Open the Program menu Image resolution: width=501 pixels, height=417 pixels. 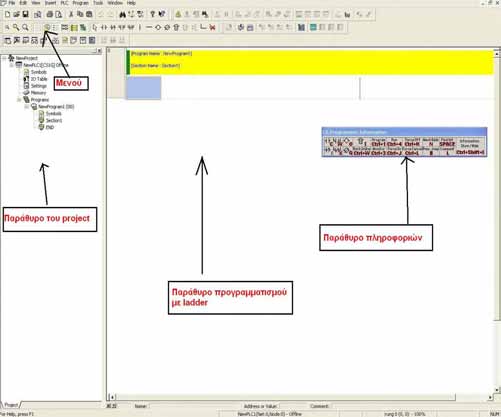coord(80,3)
